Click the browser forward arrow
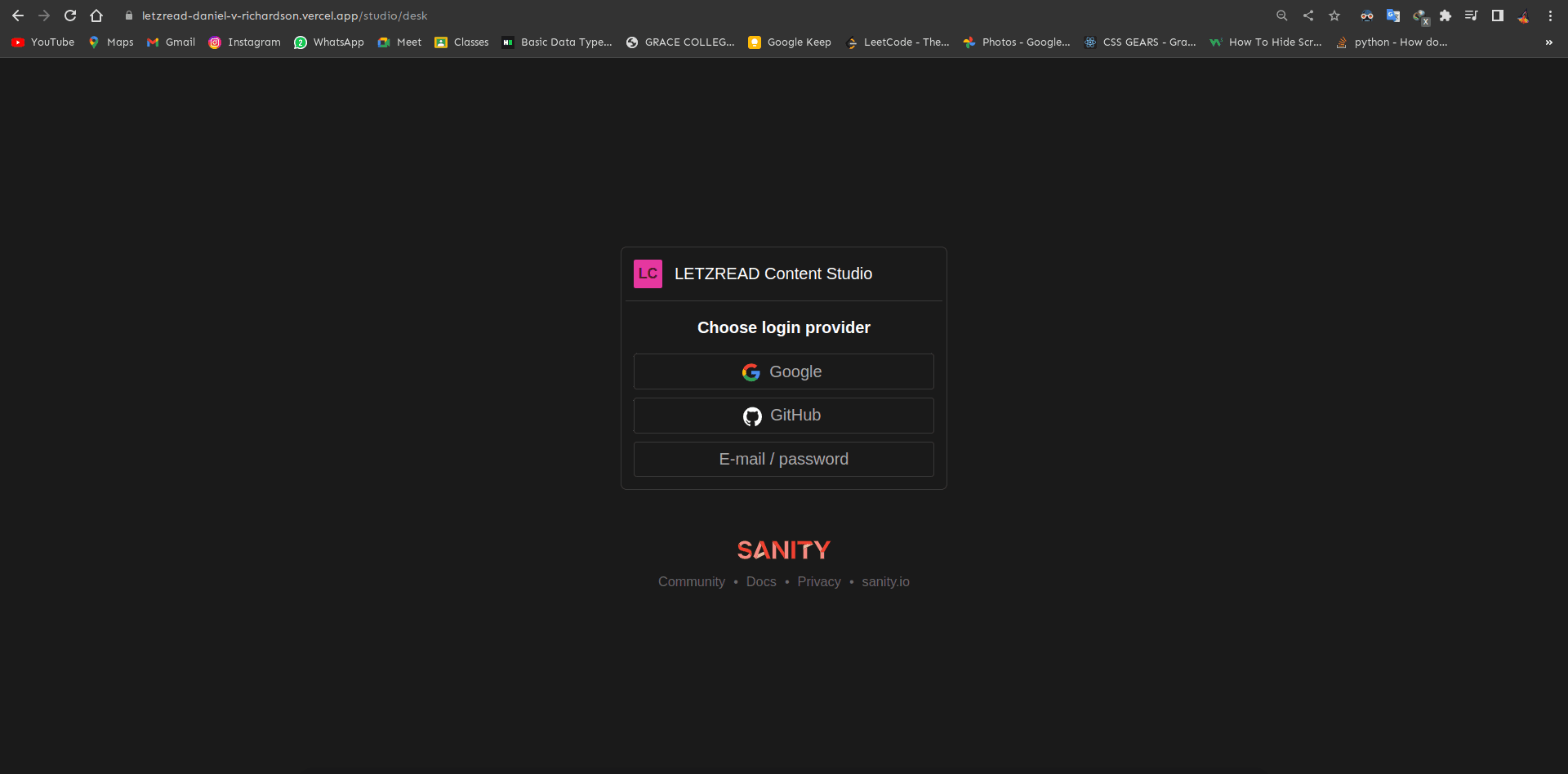Screen dimensions: 1568x774 pos(44,16)
